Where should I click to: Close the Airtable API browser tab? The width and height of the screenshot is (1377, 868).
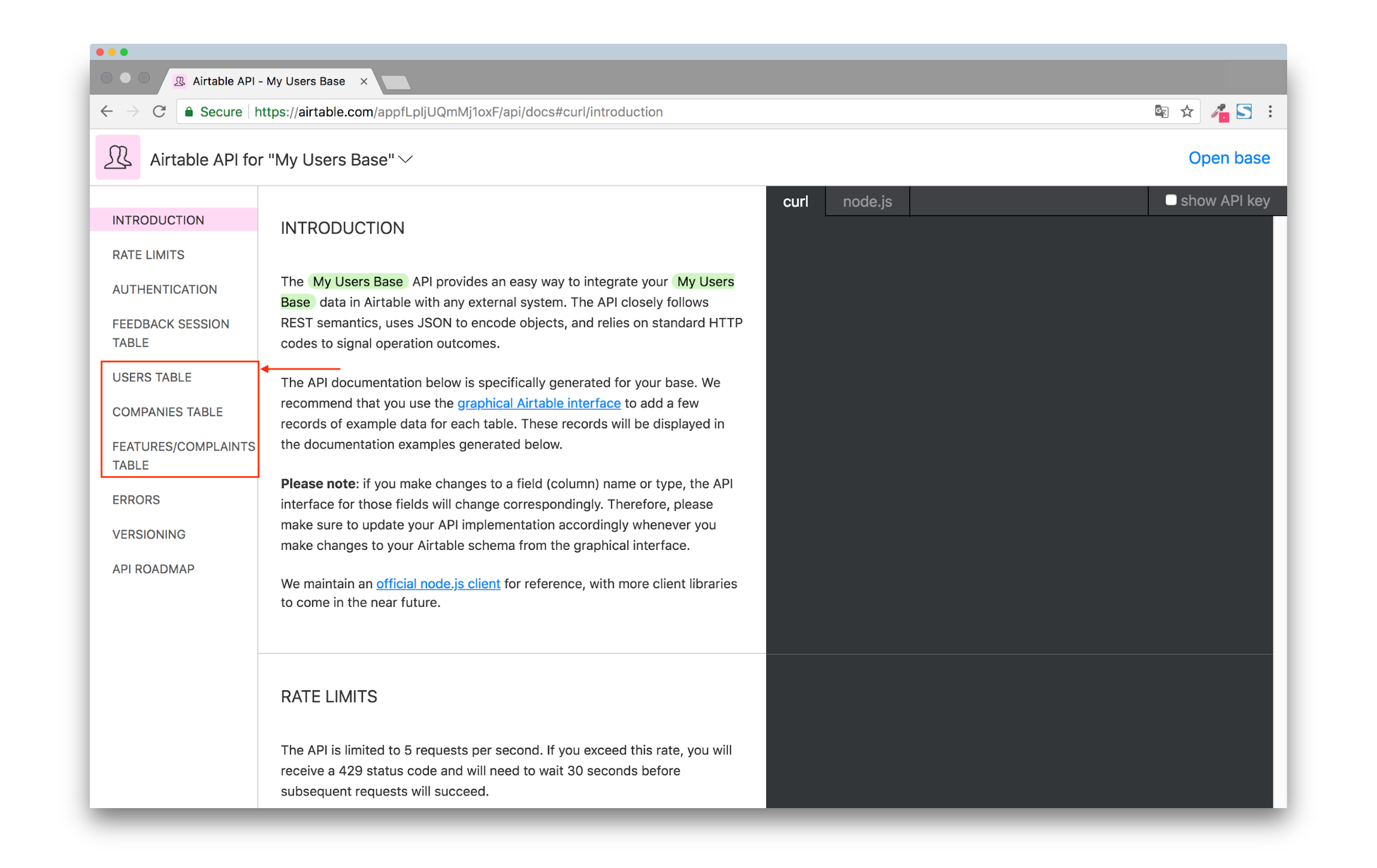(364, 81)
